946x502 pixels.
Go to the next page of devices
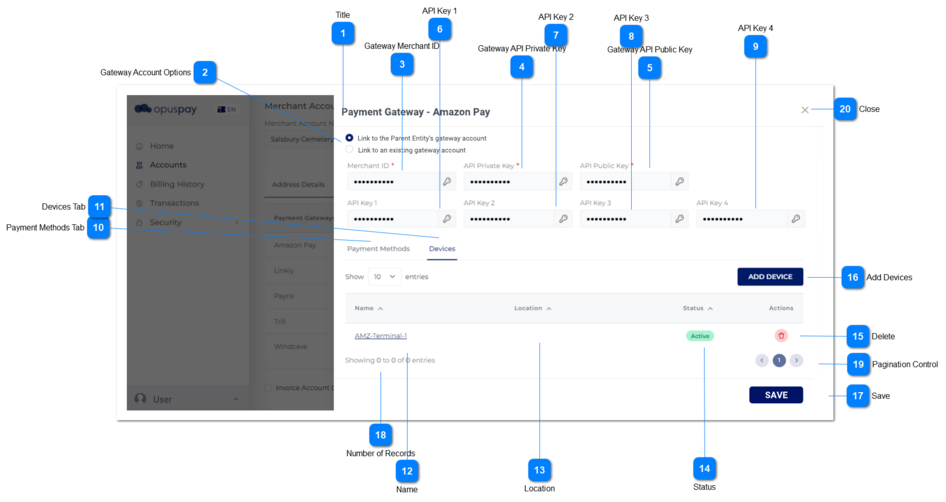[x=796, y=360]
